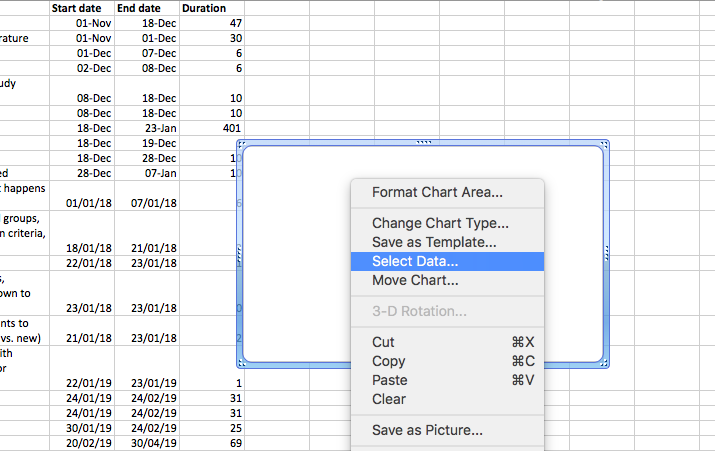Select the Duration cell showing 401
This screenshot has width=715, height=451.
212,128
